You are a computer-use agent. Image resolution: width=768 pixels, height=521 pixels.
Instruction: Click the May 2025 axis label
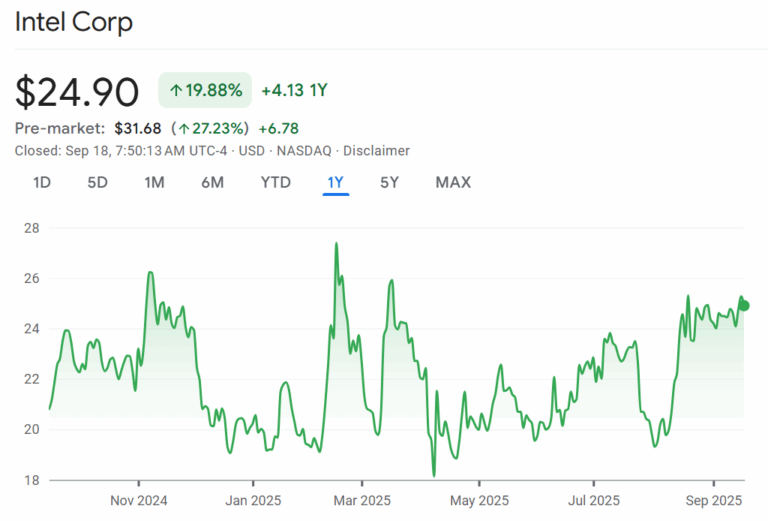480,500
